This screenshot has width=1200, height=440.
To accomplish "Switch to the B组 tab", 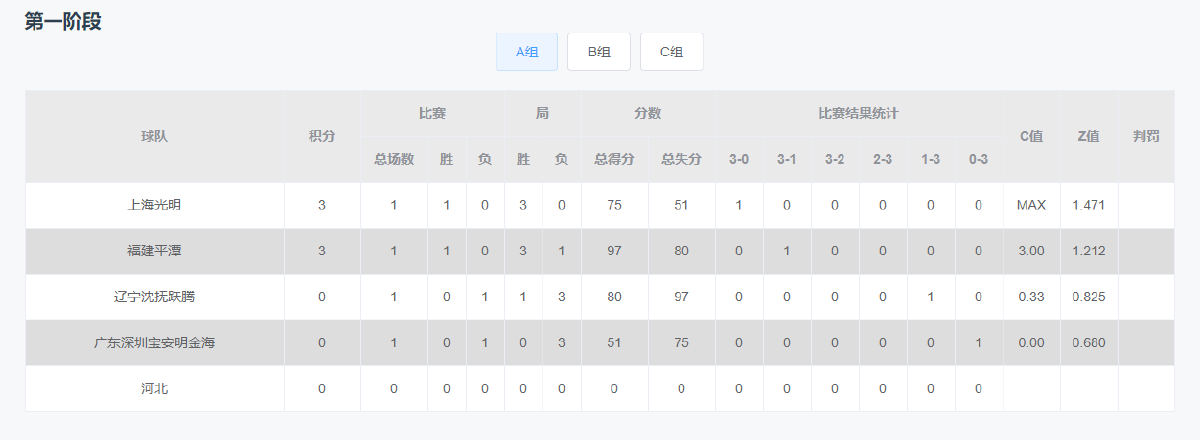I will tap(599, 52).
